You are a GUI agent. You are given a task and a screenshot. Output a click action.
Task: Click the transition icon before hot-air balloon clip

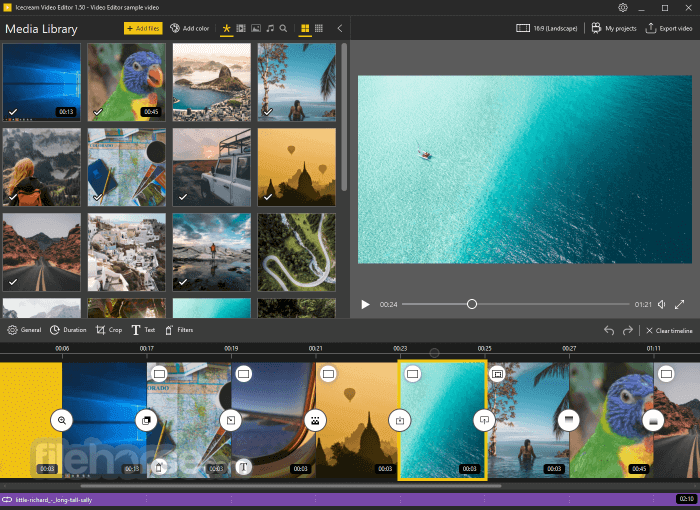pyautogui.click(x=315, y=420)
